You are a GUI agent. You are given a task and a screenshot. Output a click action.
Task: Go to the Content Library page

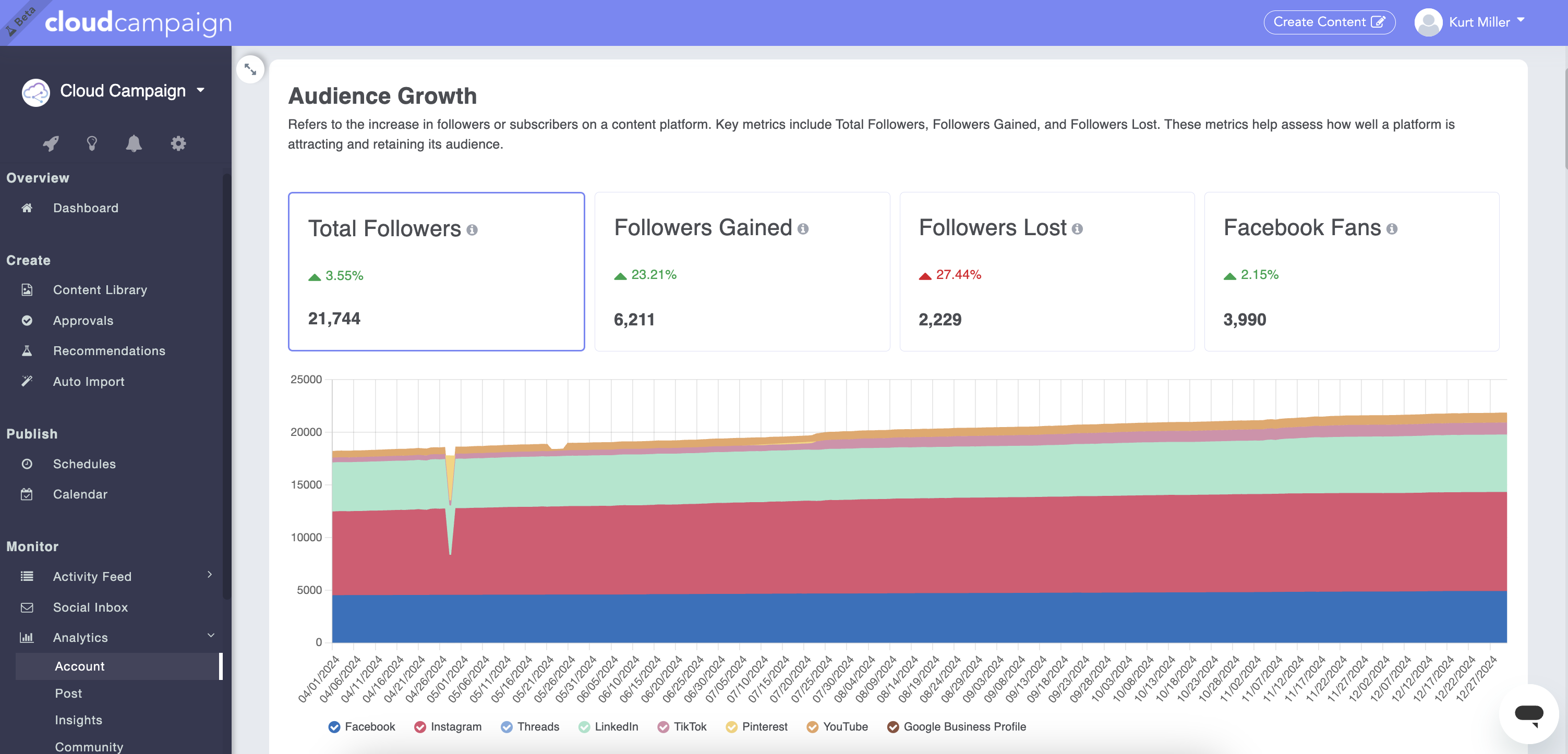[x=100, y=290]
